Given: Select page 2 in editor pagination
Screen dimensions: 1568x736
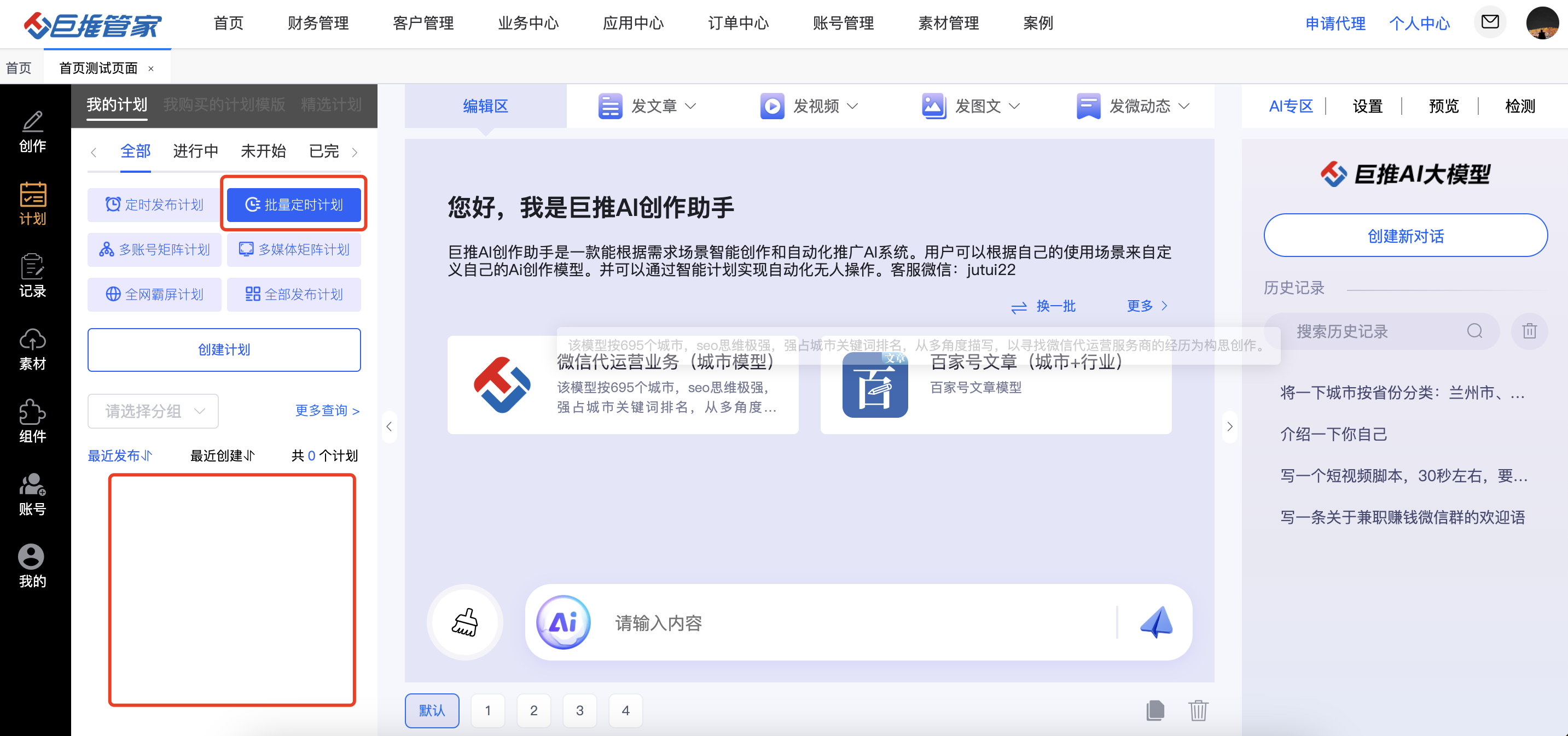Looking at the screenshot, I should [x=533, y=710].
